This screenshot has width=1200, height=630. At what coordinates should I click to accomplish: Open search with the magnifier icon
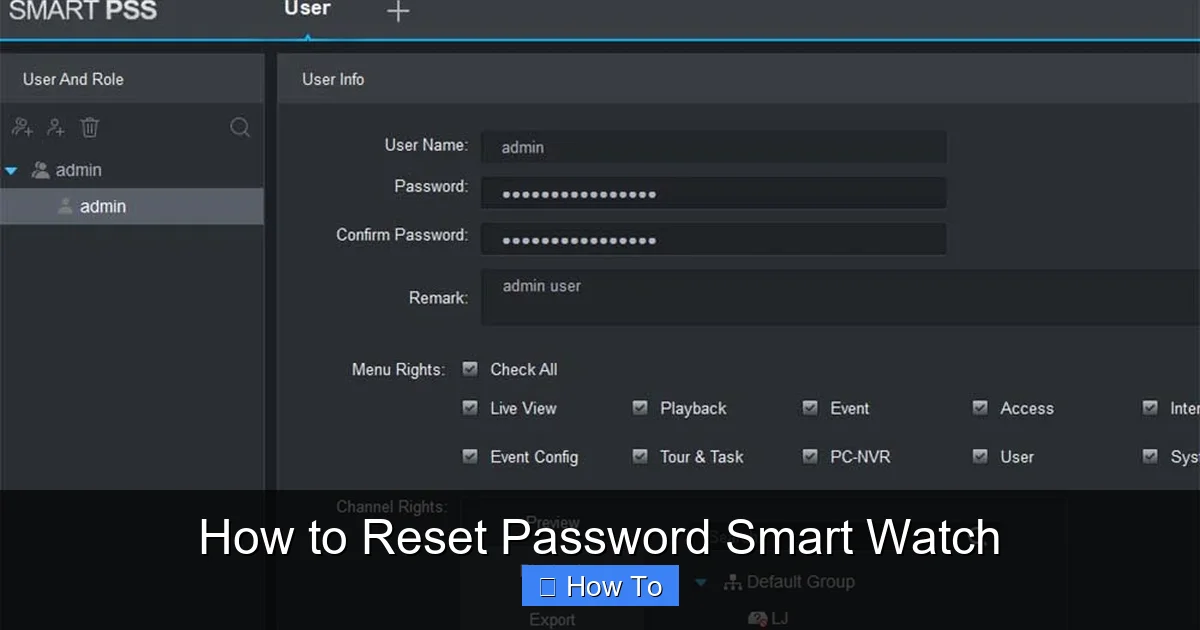pyautogui.click(x=239, y=127)
